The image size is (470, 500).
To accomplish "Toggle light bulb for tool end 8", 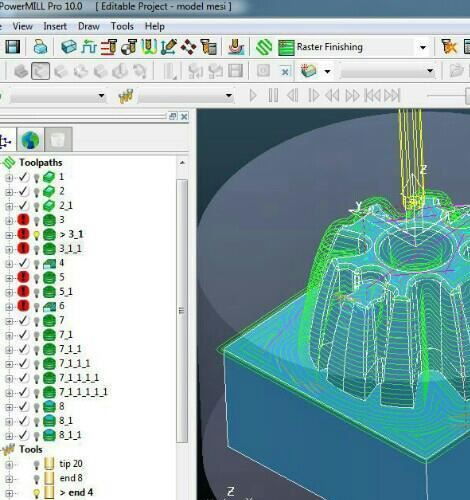I will click(37, 479).
